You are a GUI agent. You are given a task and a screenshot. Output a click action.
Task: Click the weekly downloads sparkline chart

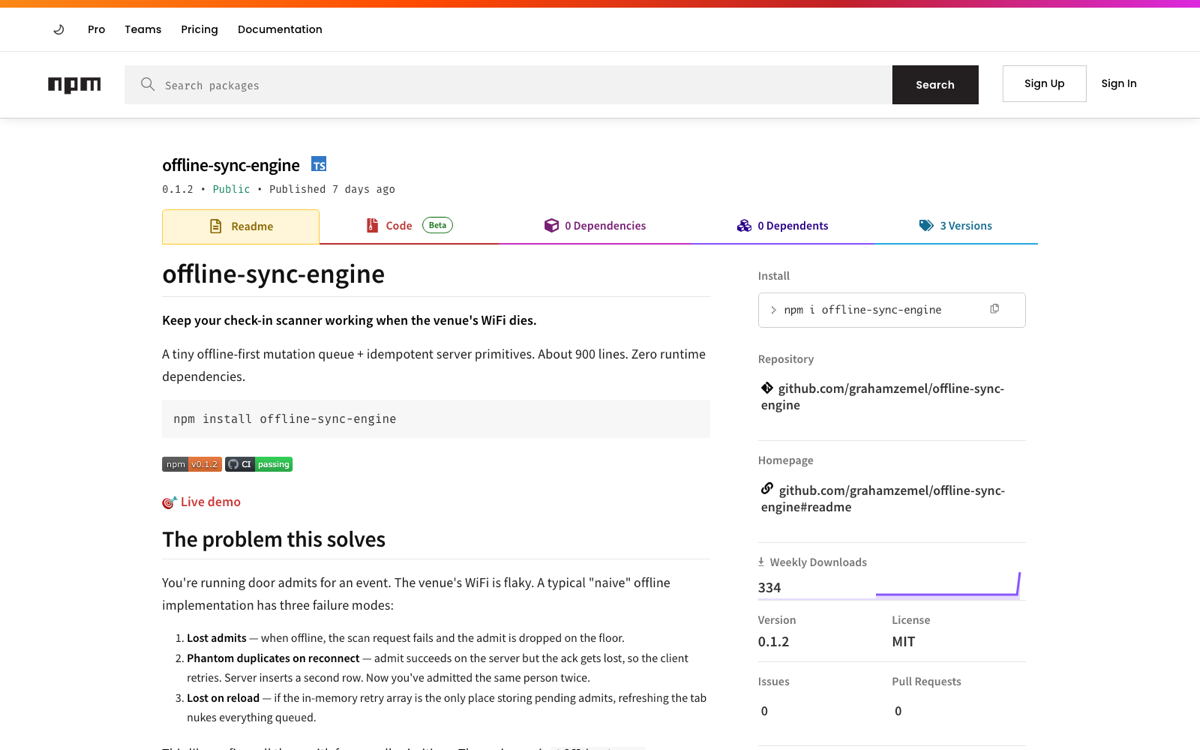coord(948,584)
